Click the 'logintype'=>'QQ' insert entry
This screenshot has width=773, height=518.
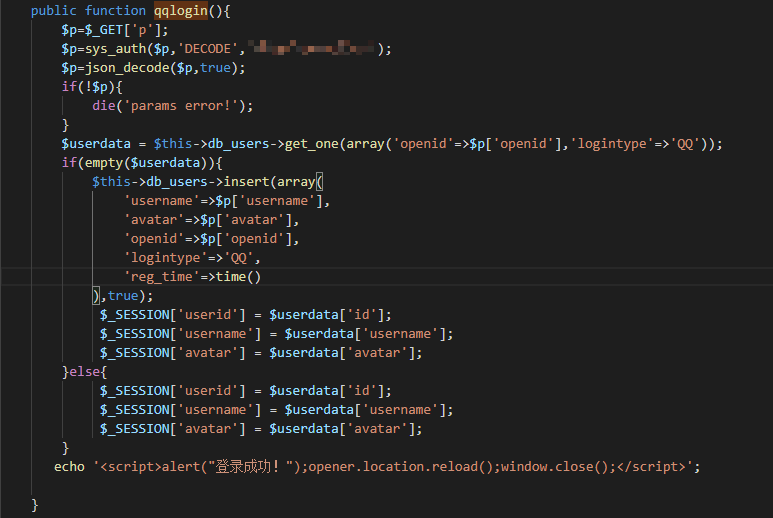192,258
